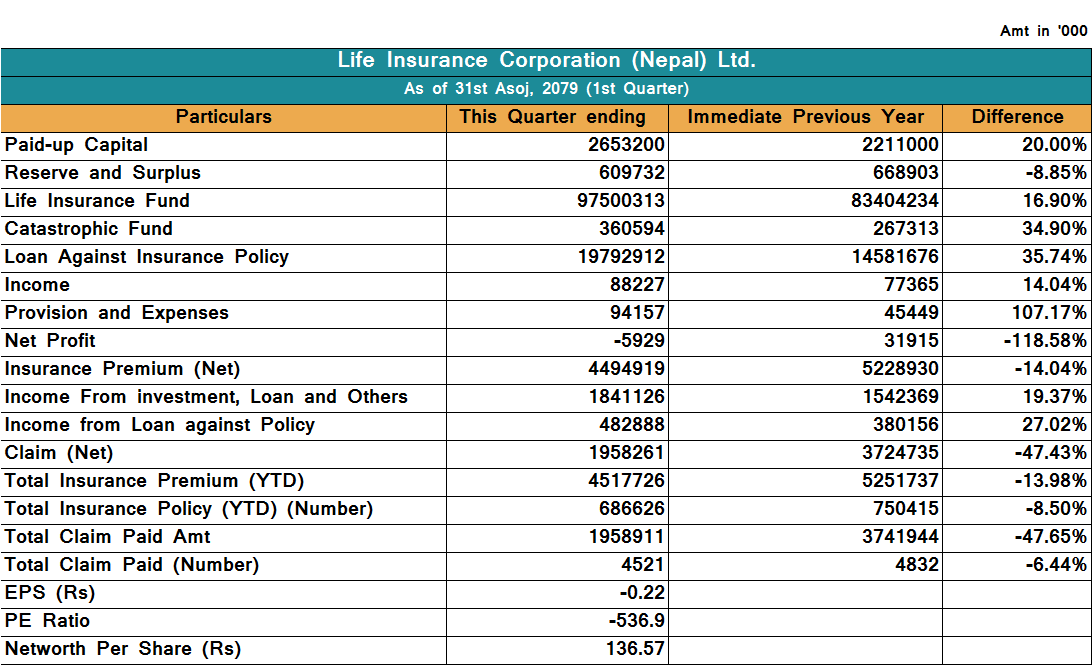1092x665 pixels.
Task: Click the EPS value -0.22
Action: (x=642, y=593)
